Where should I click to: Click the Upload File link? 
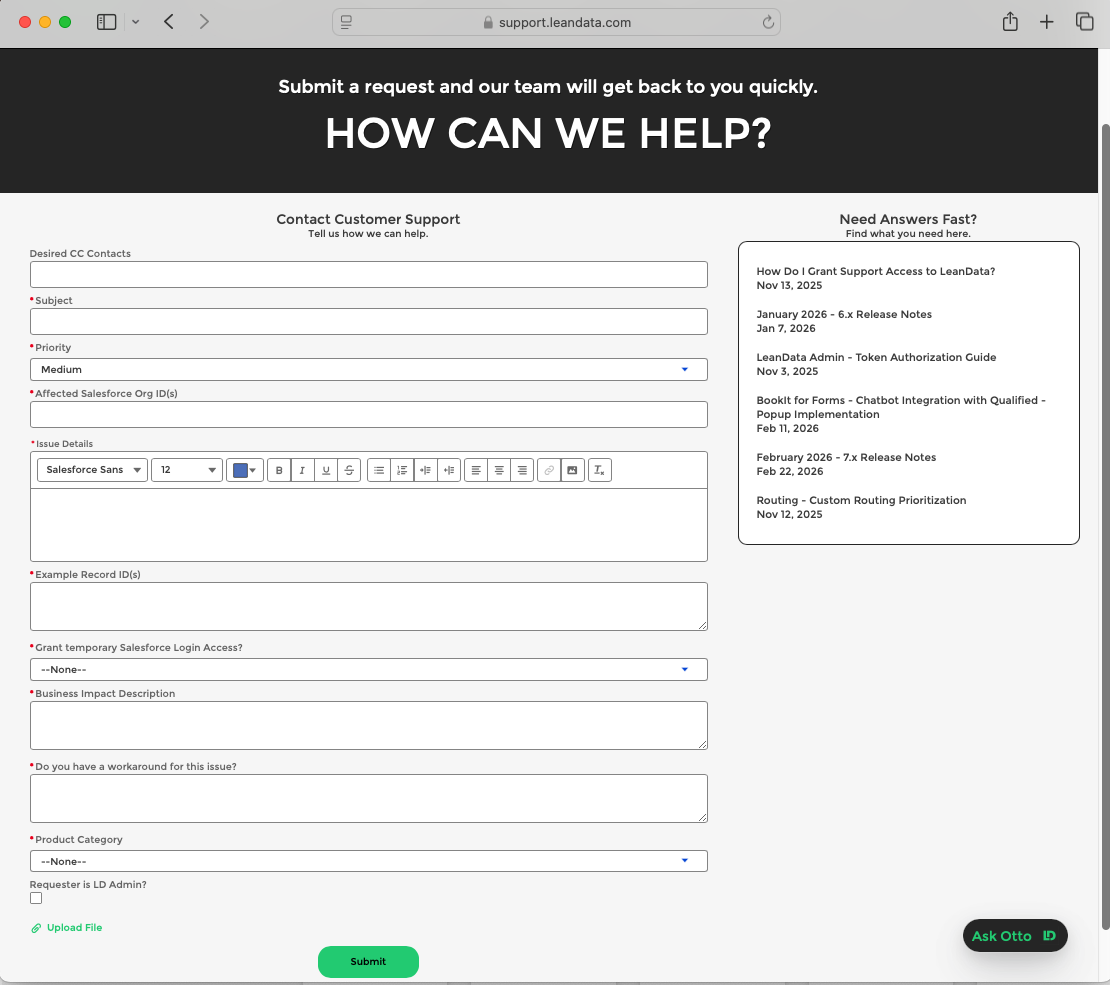tap(73, 928)
